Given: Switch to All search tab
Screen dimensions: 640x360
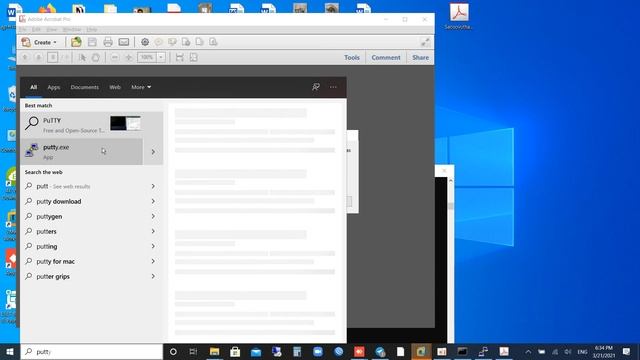Looking at the screenshot, I should (x=33, y=87).
